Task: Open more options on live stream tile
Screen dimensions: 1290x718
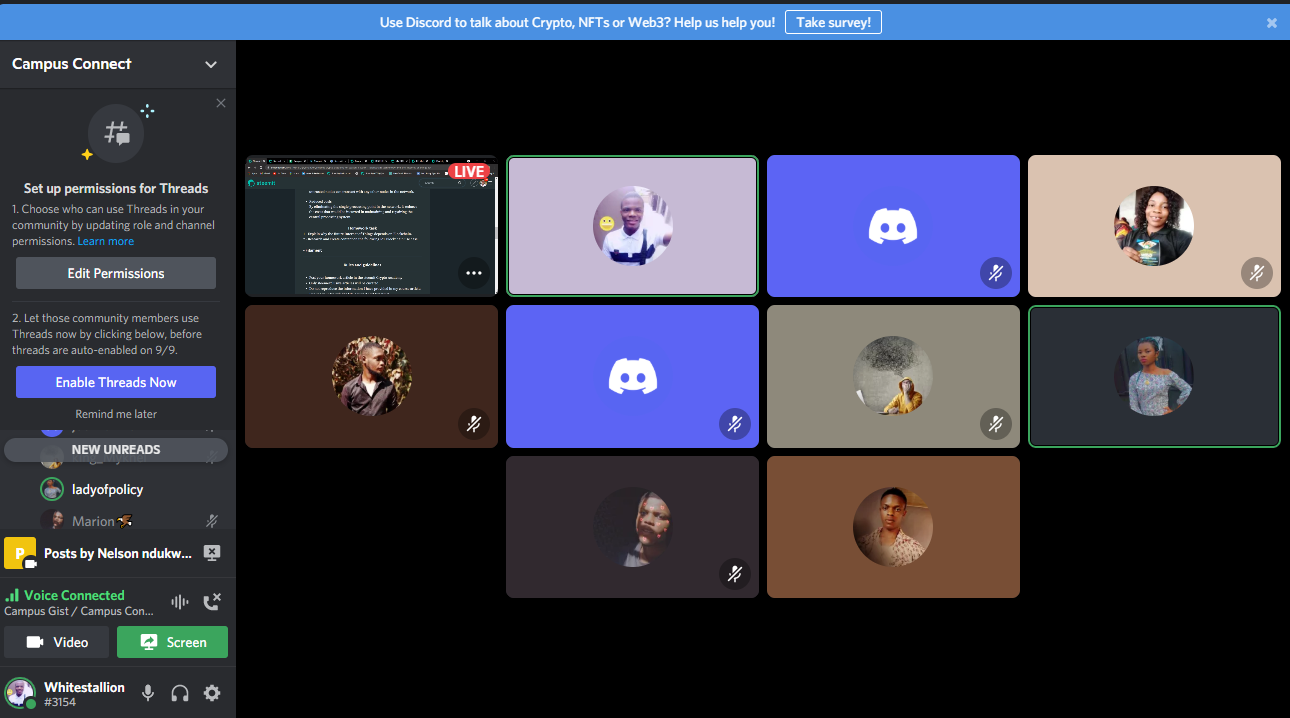Action: (474, 272)
